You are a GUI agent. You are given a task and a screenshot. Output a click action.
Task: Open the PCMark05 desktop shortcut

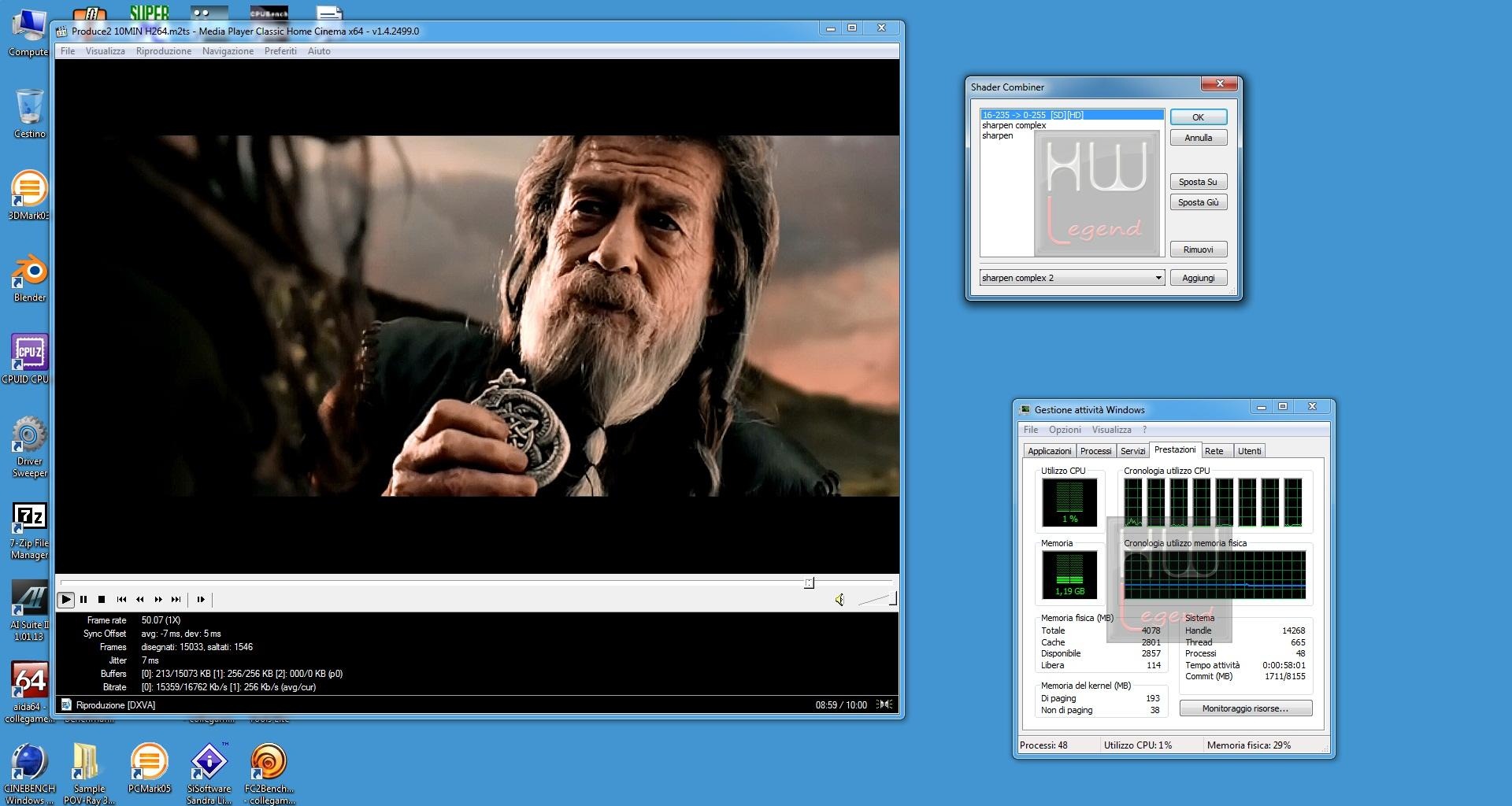tap(149, 767)
